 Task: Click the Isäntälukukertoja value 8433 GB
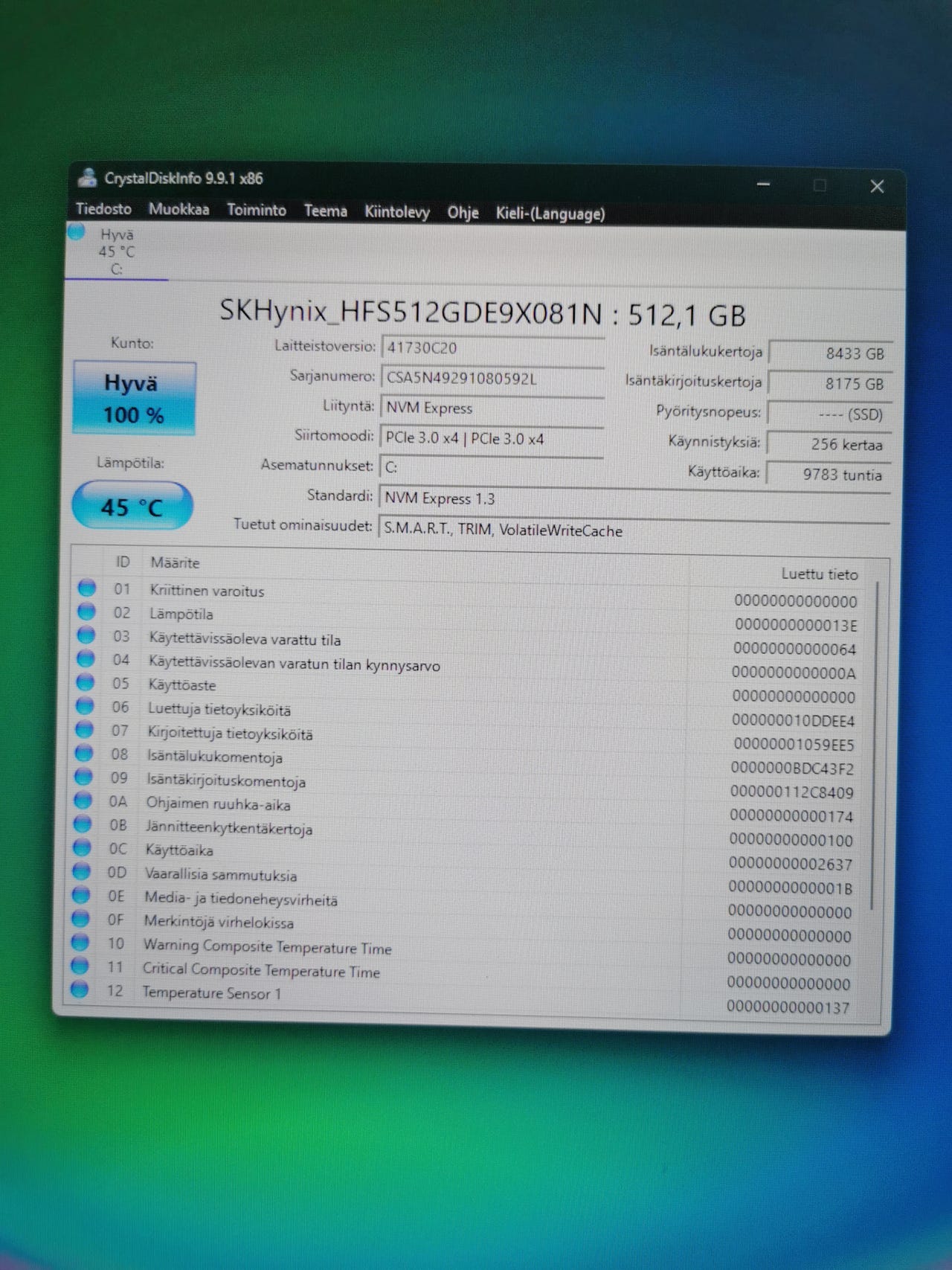pos(830,353)
